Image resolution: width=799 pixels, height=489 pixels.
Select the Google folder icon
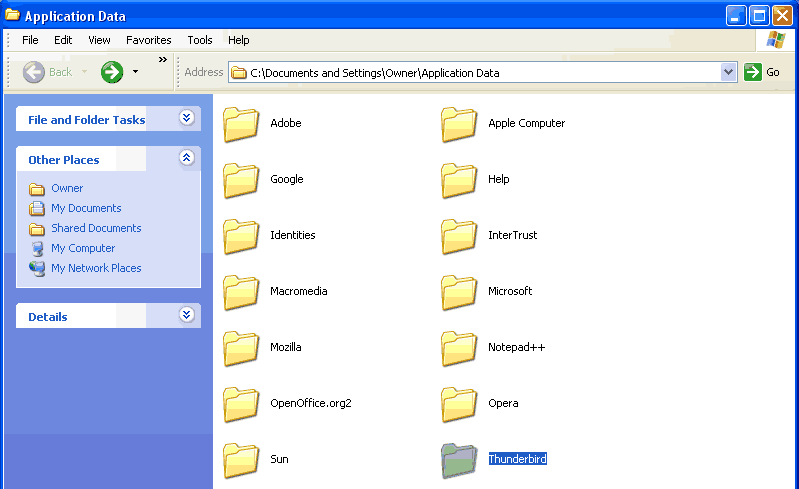click(241, 180)
